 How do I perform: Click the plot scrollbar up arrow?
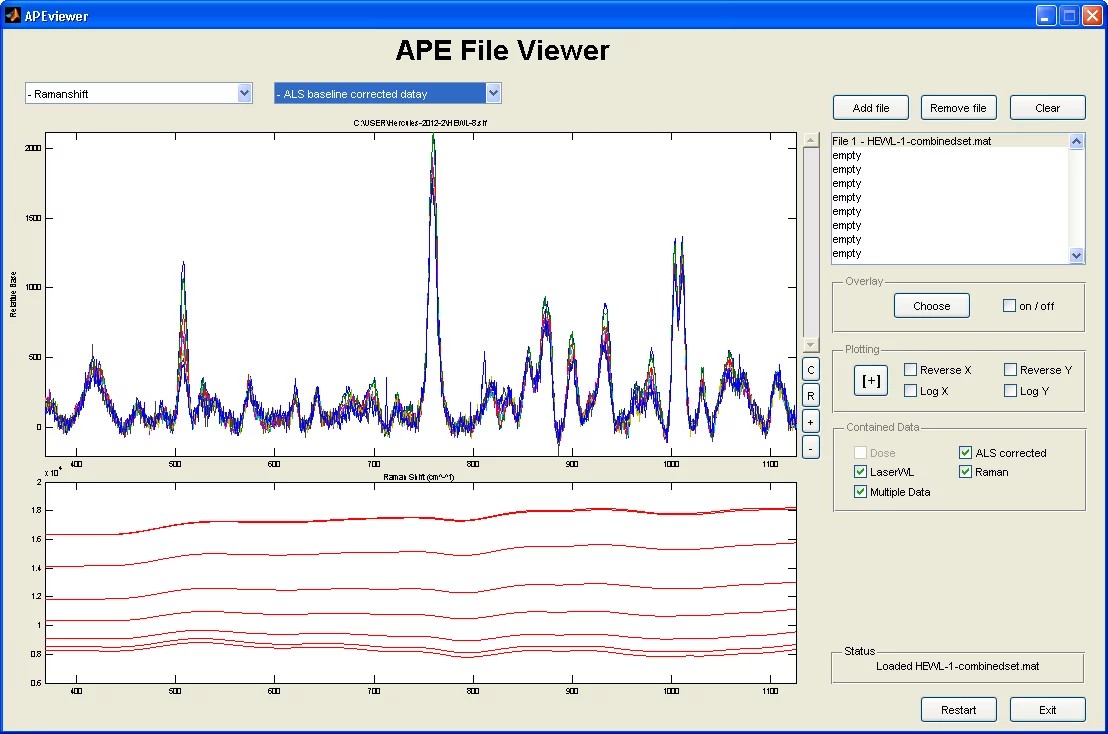click(811, 140)
